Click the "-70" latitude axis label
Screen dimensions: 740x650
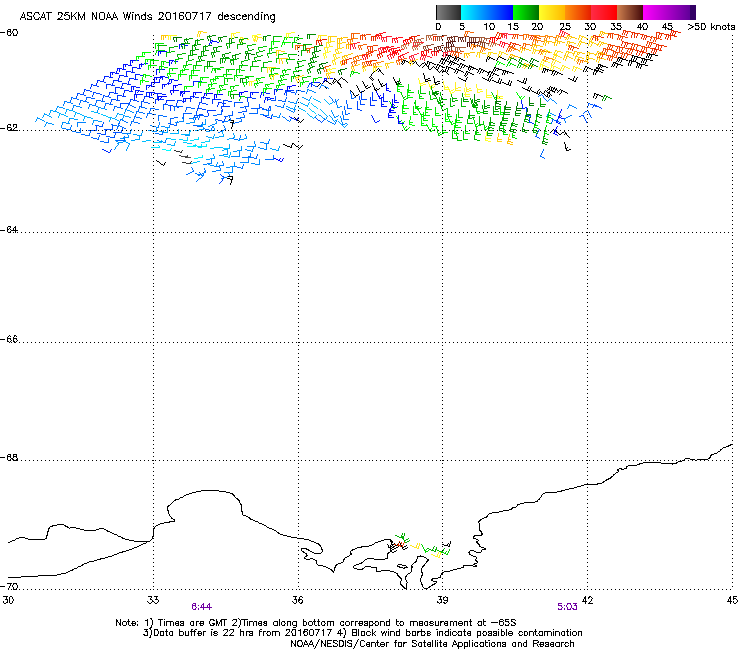[x=9, y=587]
